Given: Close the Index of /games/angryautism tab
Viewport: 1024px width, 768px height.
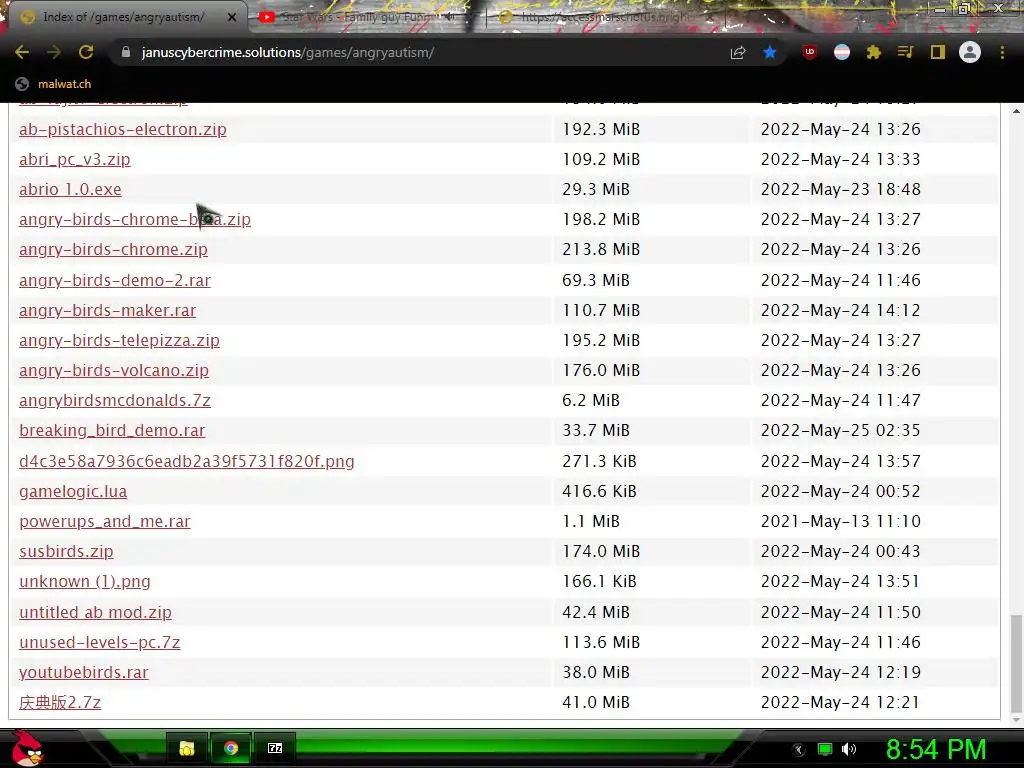Looking at the screenshot, I should coord(232,18).
